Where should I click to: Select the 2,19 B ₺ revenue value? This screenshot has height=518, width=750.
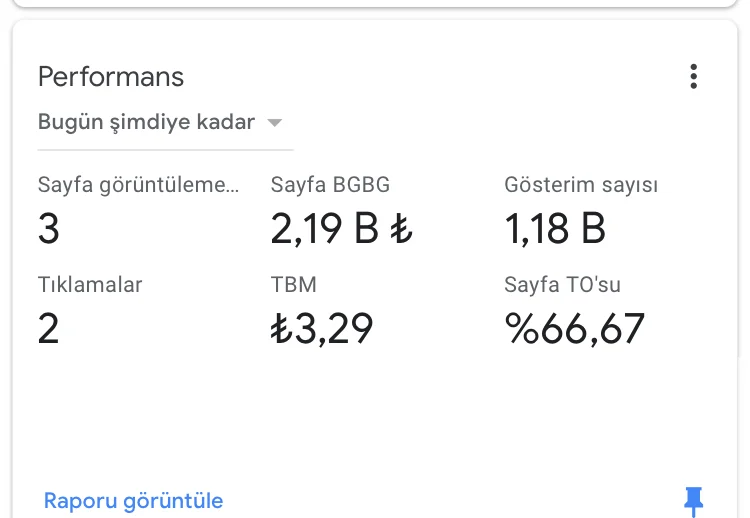pyautogui.click(x=341, y=229)
